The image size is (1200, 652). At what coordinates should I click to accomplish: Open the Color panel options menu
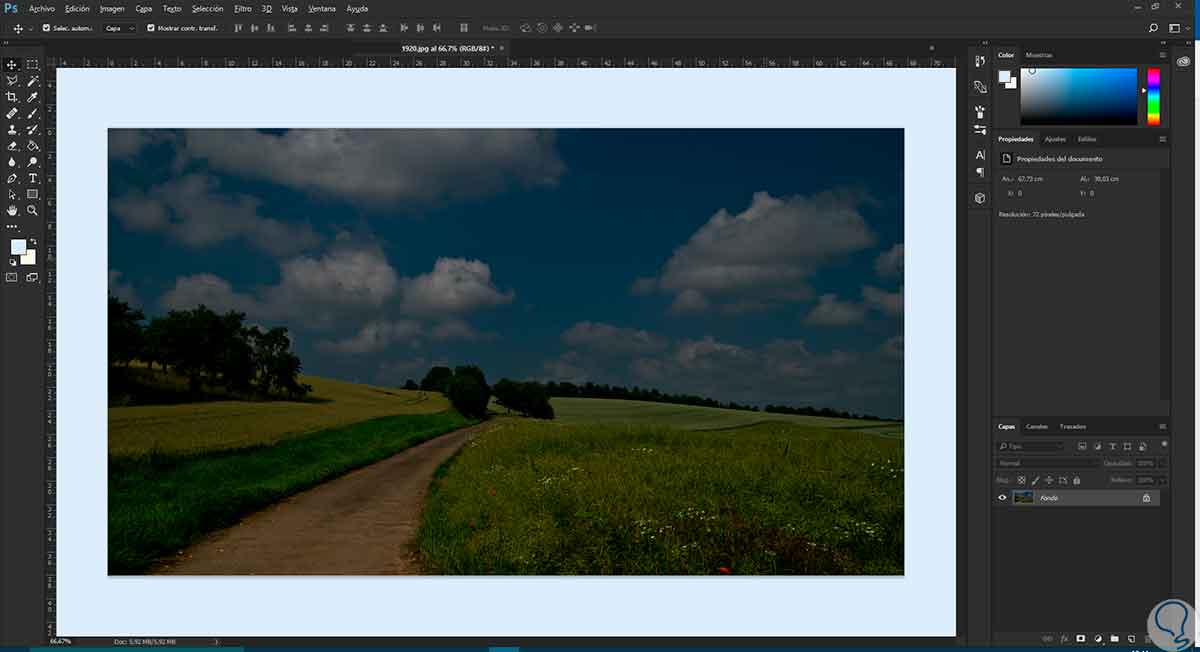pos(1162,55)
